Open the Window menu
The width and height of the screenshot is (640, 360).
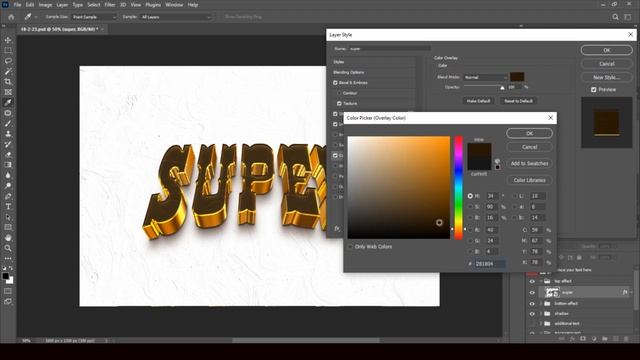coord(174,5)
